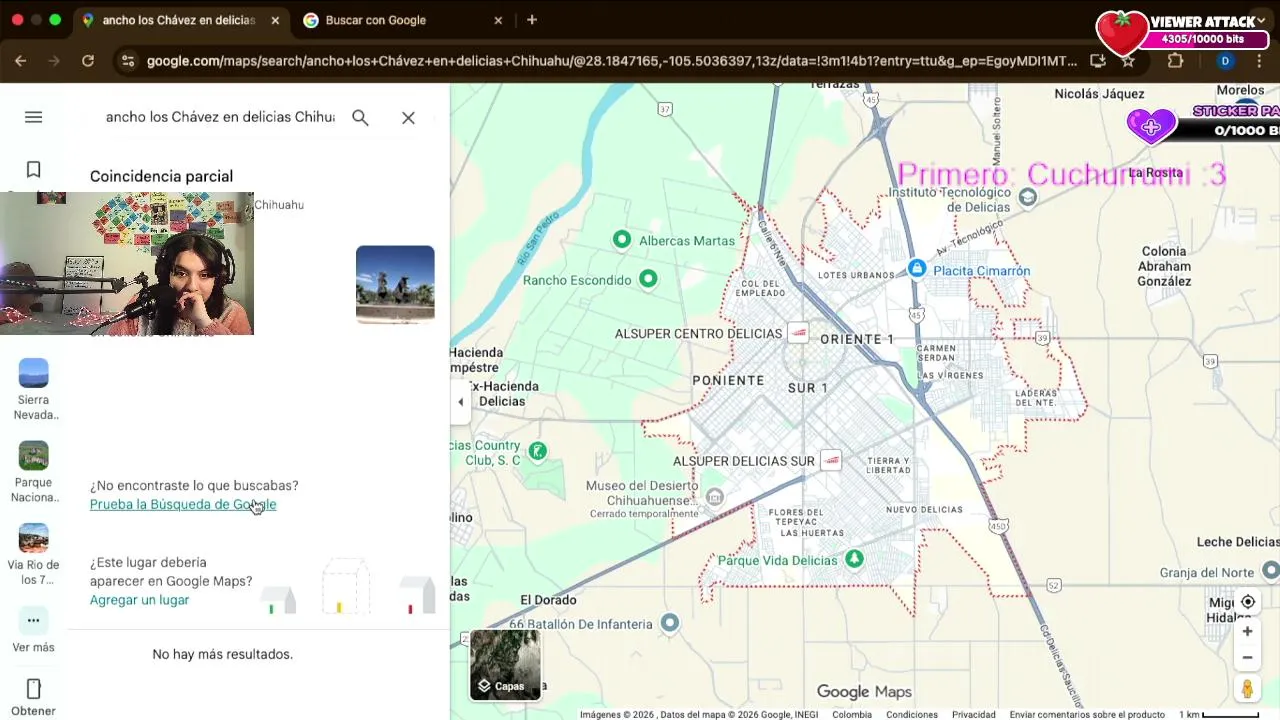The width and height of the screenshot is (1280, 720).
Task: Open Via Rio de los 7 recent place
Action: tap(33, 554)
